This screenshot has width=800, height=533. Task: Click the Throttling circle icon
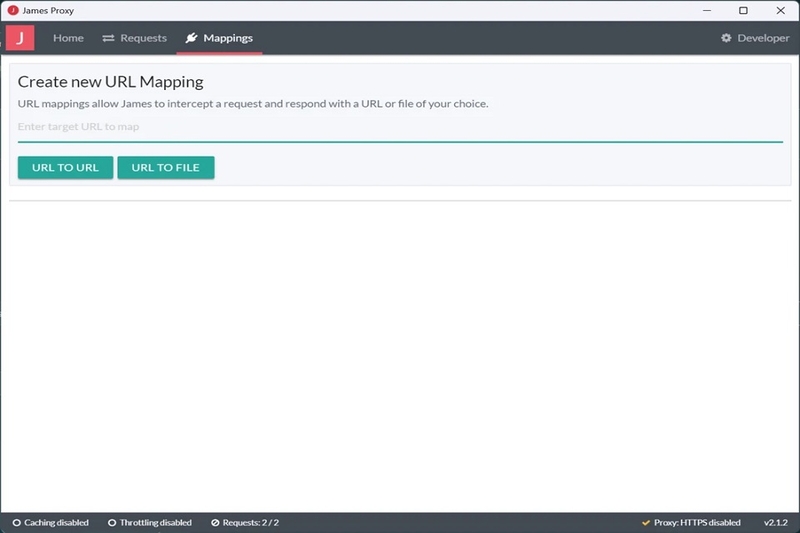[112, 523]
